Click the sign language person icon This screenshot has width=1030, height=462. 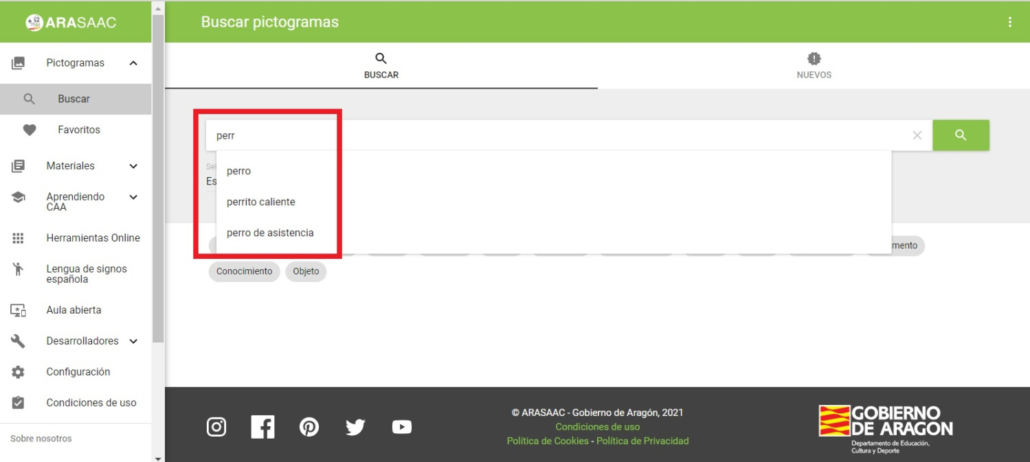point(18,269)
